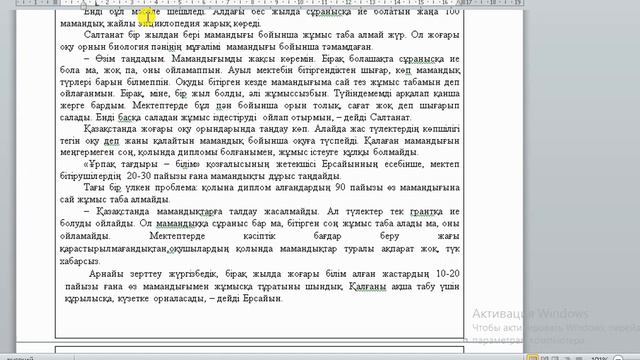The height and width of the screenshot is (360, 640).
Task: Click the word "зерттеу"
Action: click(146, 274)
